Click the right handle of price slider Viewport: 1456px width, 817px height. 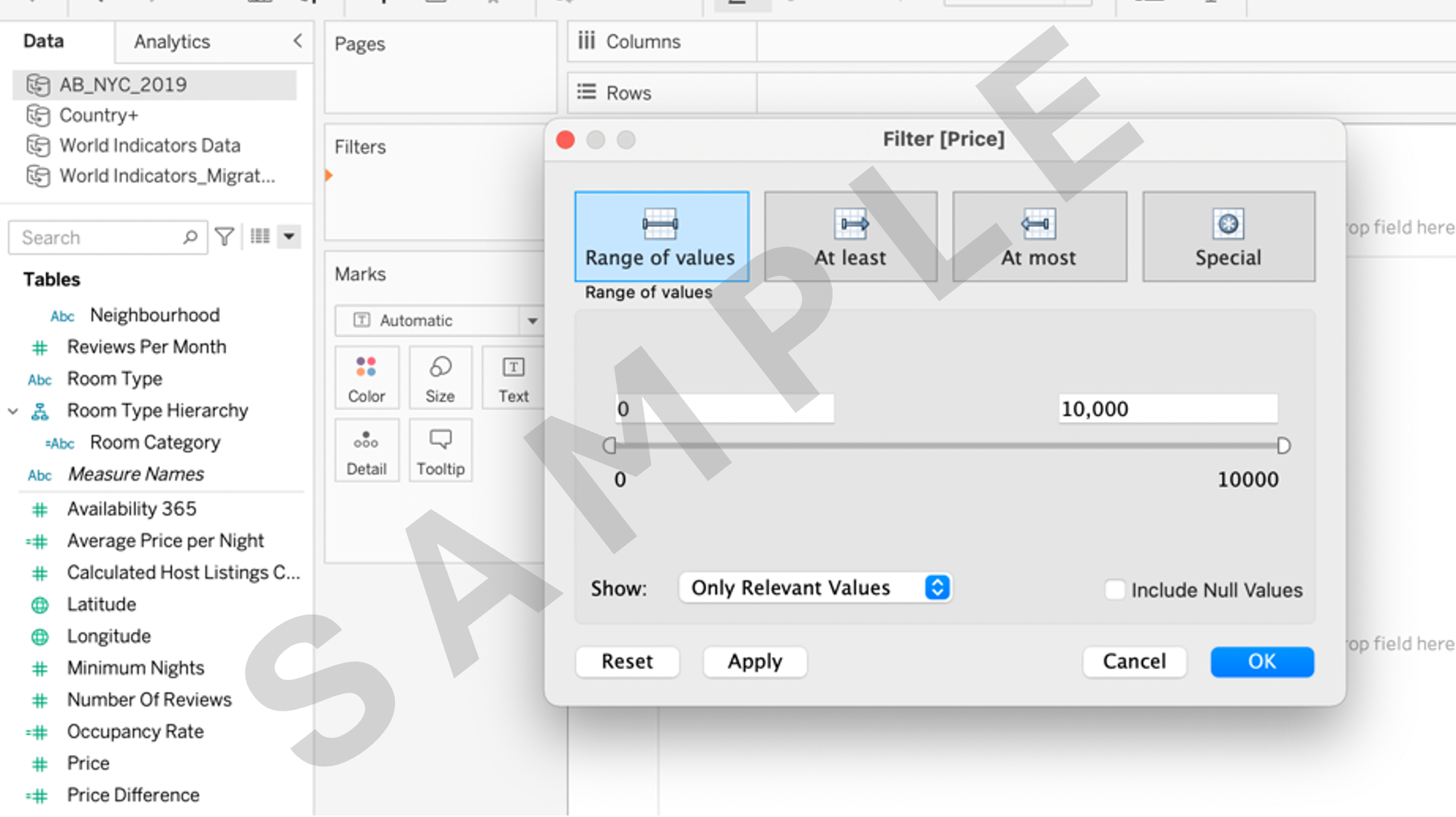click(x=1283, y=446)
